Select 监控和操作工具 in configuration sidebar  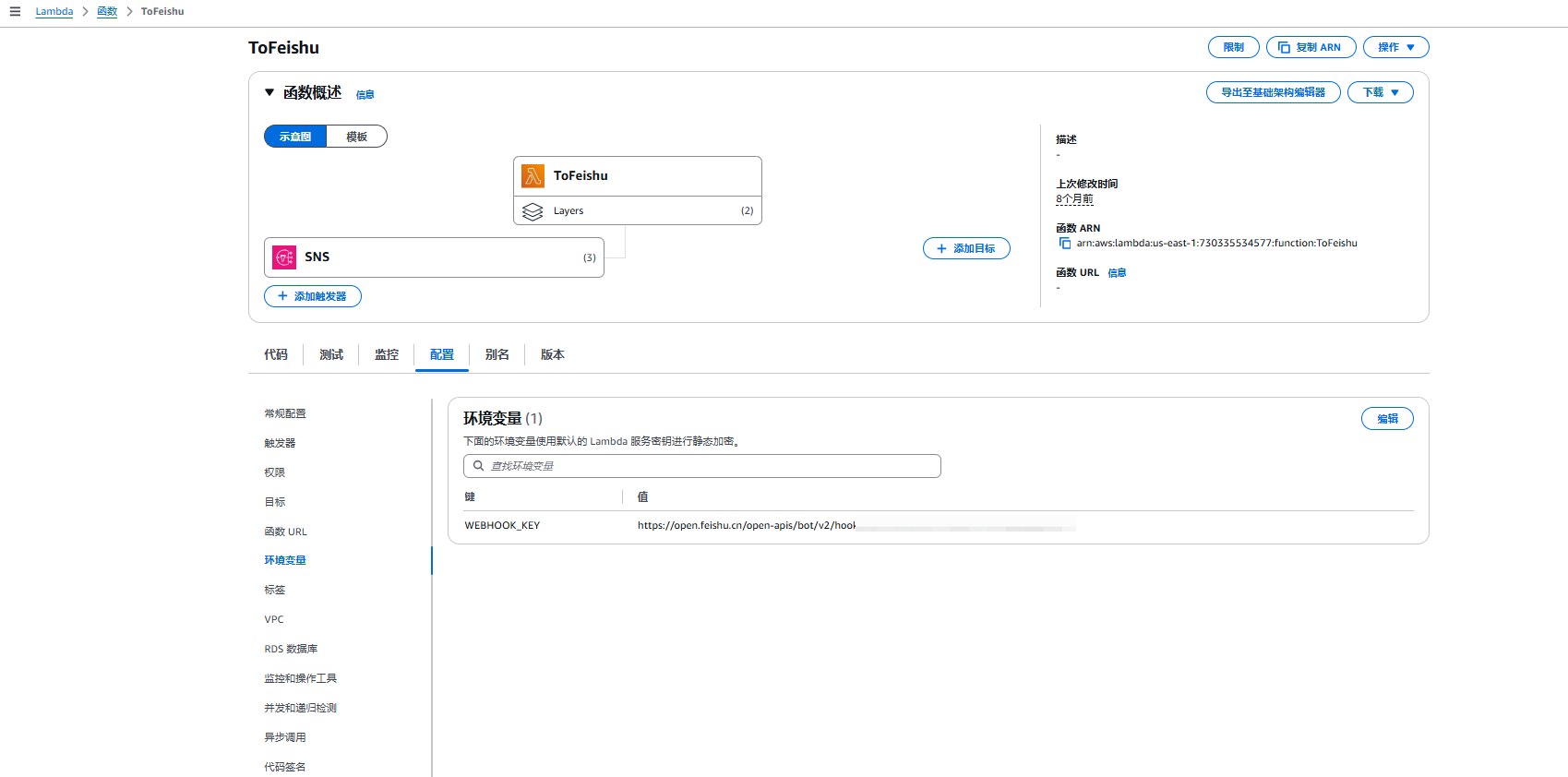pos(301,678)
